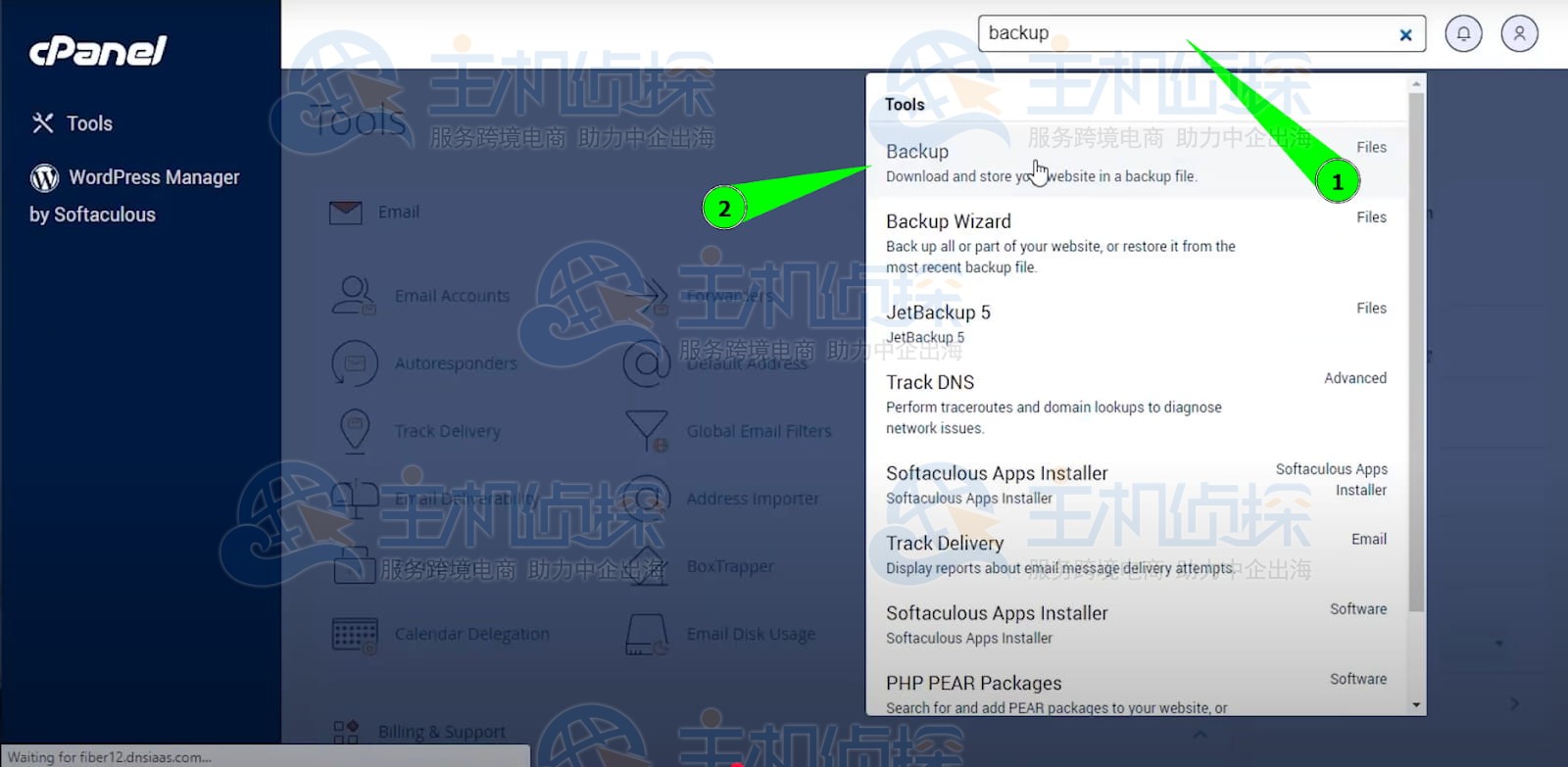1568x767 pixels.
Task: Select JetBackup 5 from the search results
Action: point(1137,323)
